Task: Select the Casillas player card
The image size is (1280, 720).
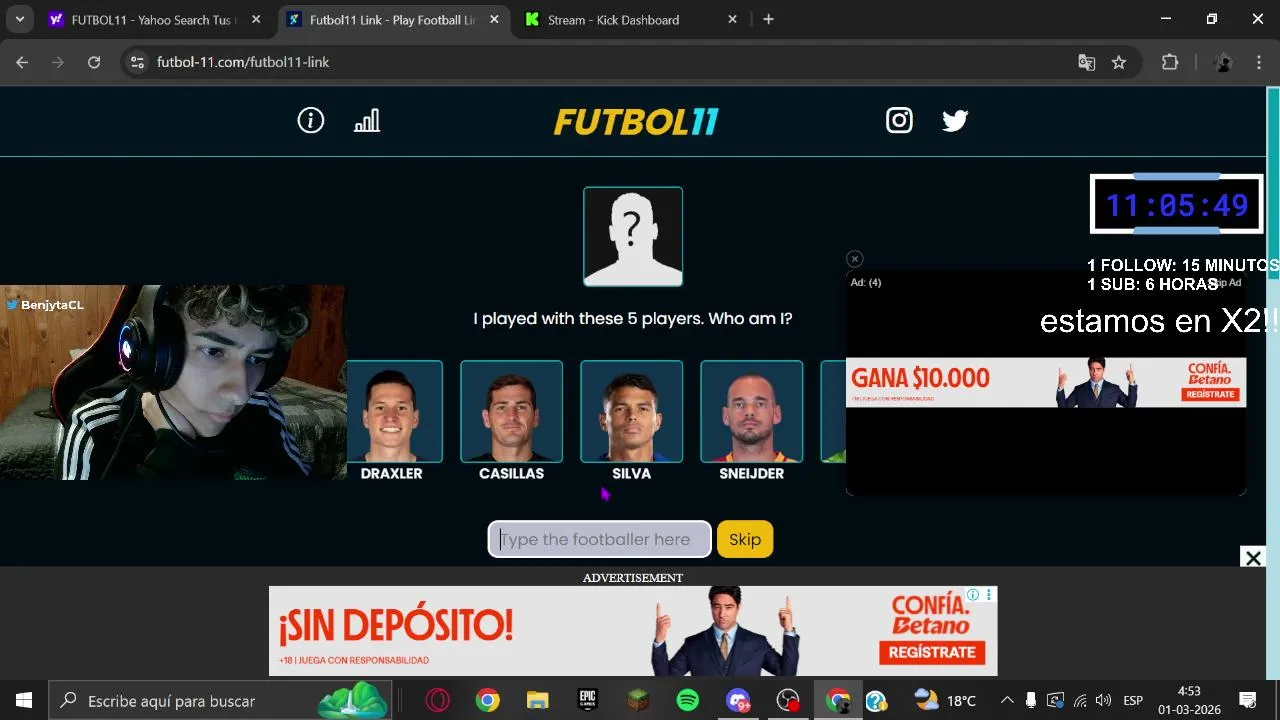Action: (x=511, y=421)
